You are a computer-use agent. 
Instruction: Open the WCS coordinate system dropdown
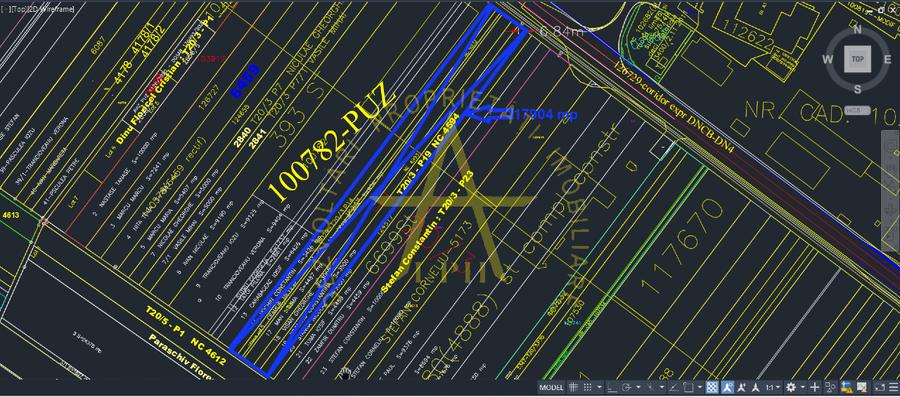859,110
